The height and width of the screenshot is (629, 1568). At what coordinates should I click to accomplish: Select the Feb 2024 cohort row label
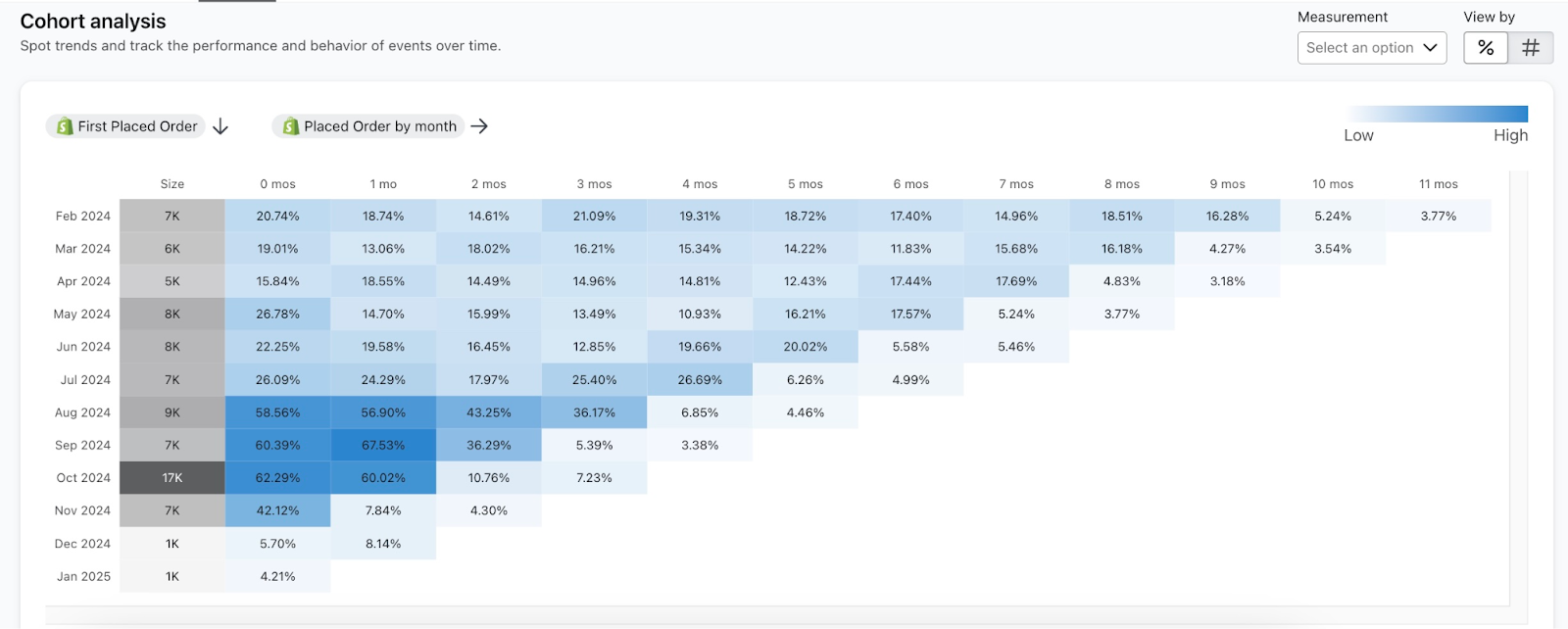83,216
